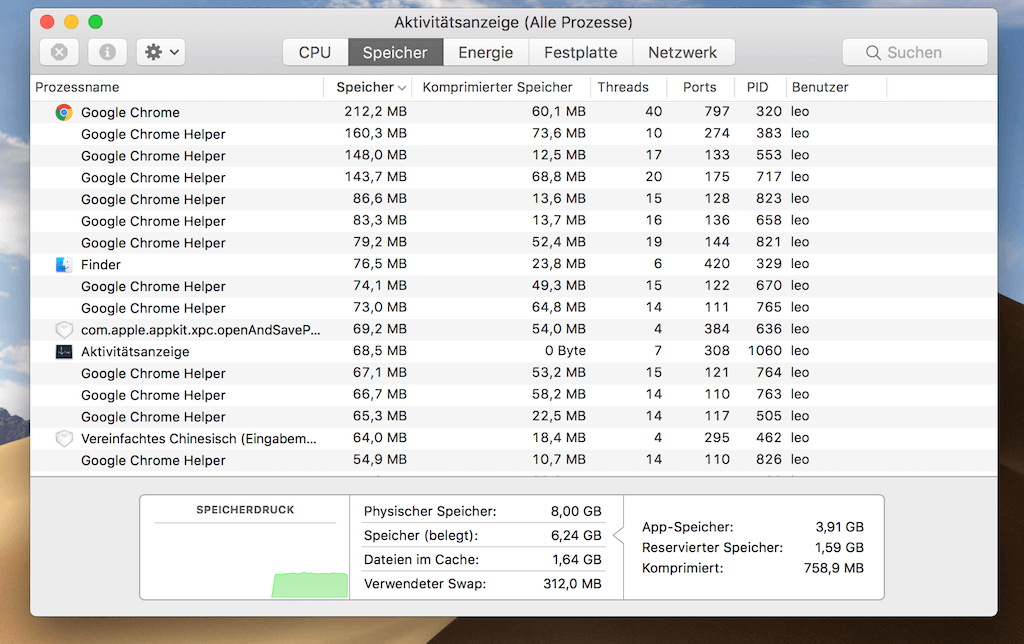Viewport: 1024px width, 644px height.
Task: Select the Speicher tab
Action: 395,52
